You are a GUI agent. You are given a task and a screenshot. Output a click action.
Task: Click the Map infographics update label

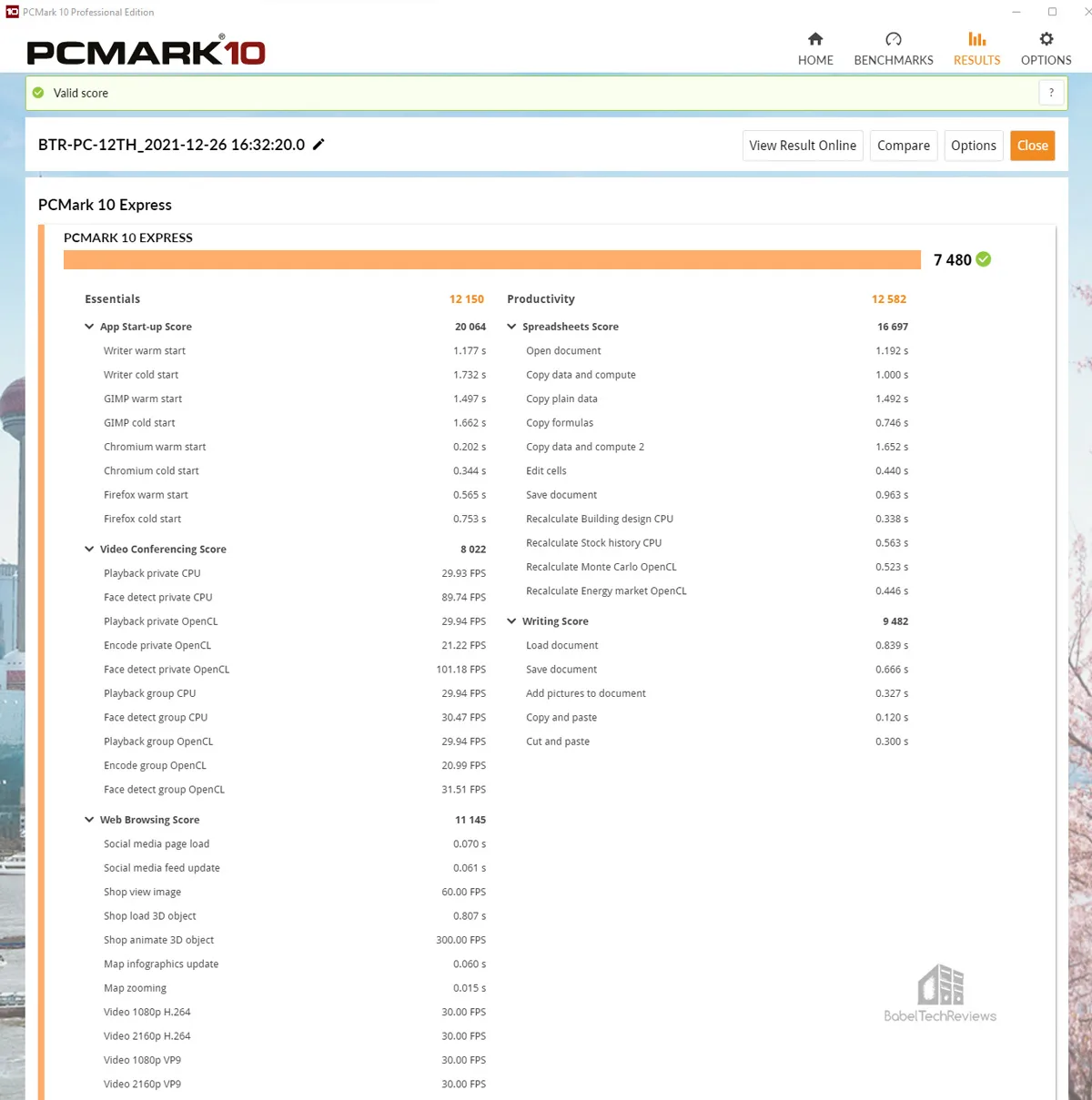coord(161,964)
